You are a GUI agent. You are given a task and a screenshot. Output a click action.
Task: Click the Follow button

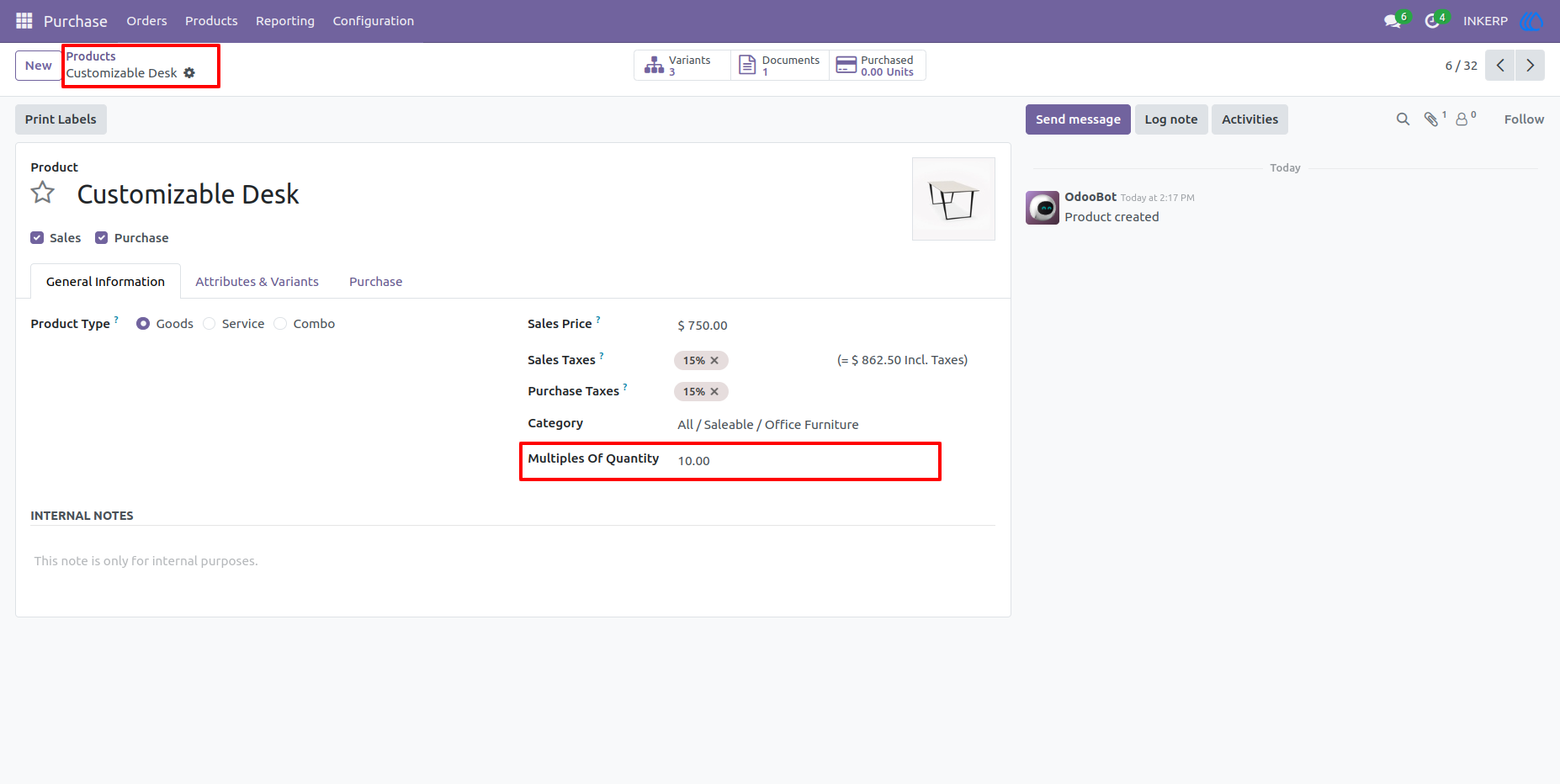point(1524,119)
